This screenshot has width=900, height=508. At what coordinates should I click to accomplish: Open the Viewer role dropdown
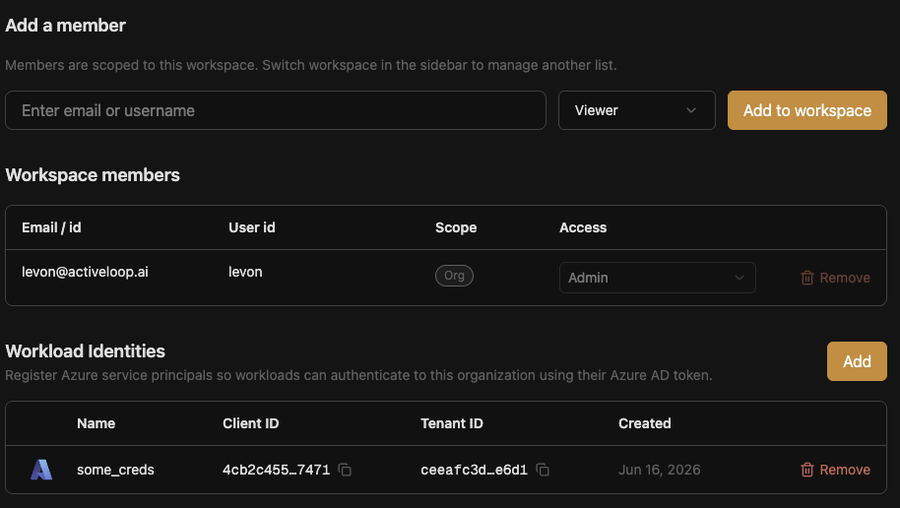click(637, 110)
